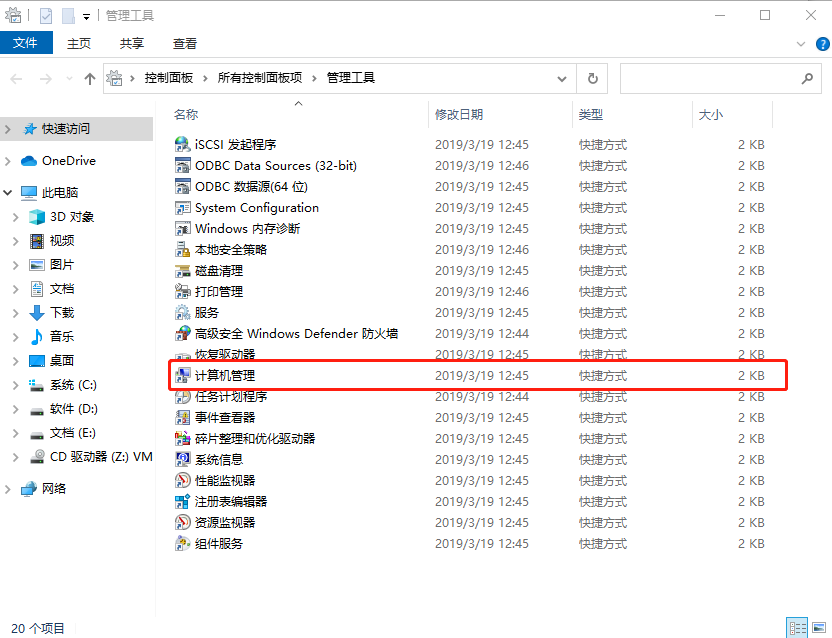Click the refresh button in the address bar
This screenshot has height=638, width=832.
tap(591, 77)
